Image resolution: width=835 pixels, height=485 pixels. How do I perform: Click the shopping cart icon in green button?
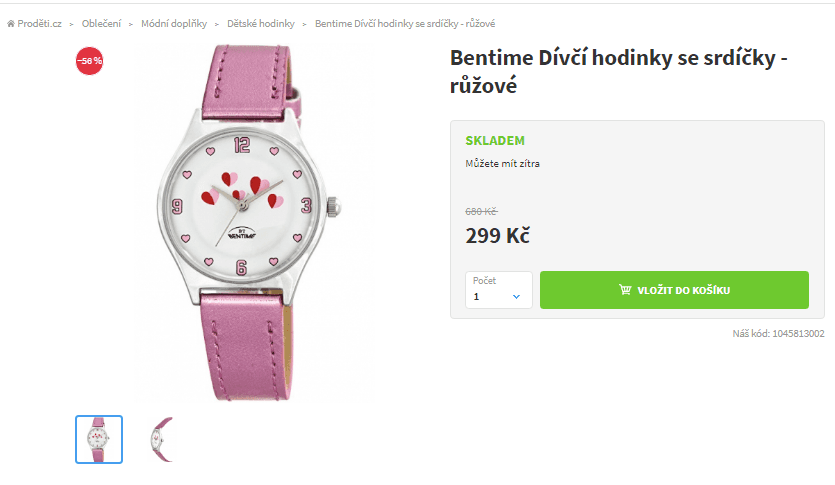click(x=625, y=290)
